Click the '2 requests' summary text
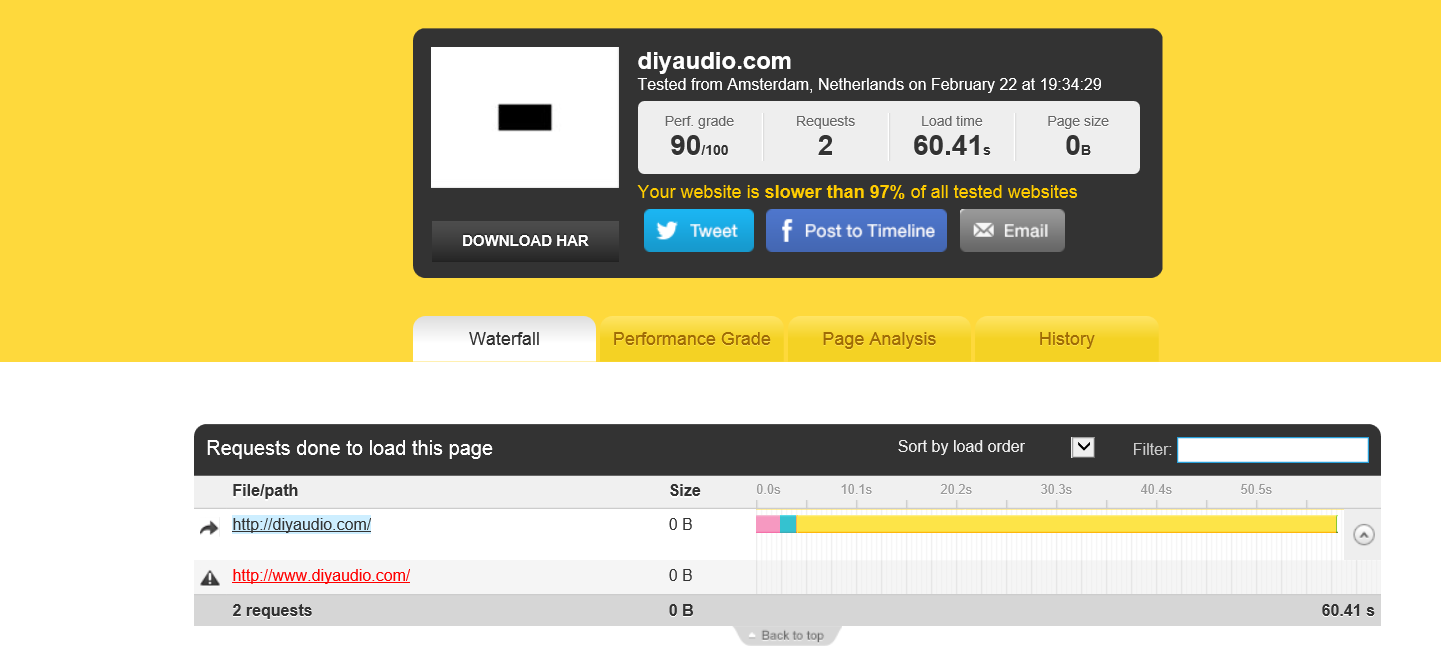The height and width of the screenshot is (668, 1441). pos(272,610)
